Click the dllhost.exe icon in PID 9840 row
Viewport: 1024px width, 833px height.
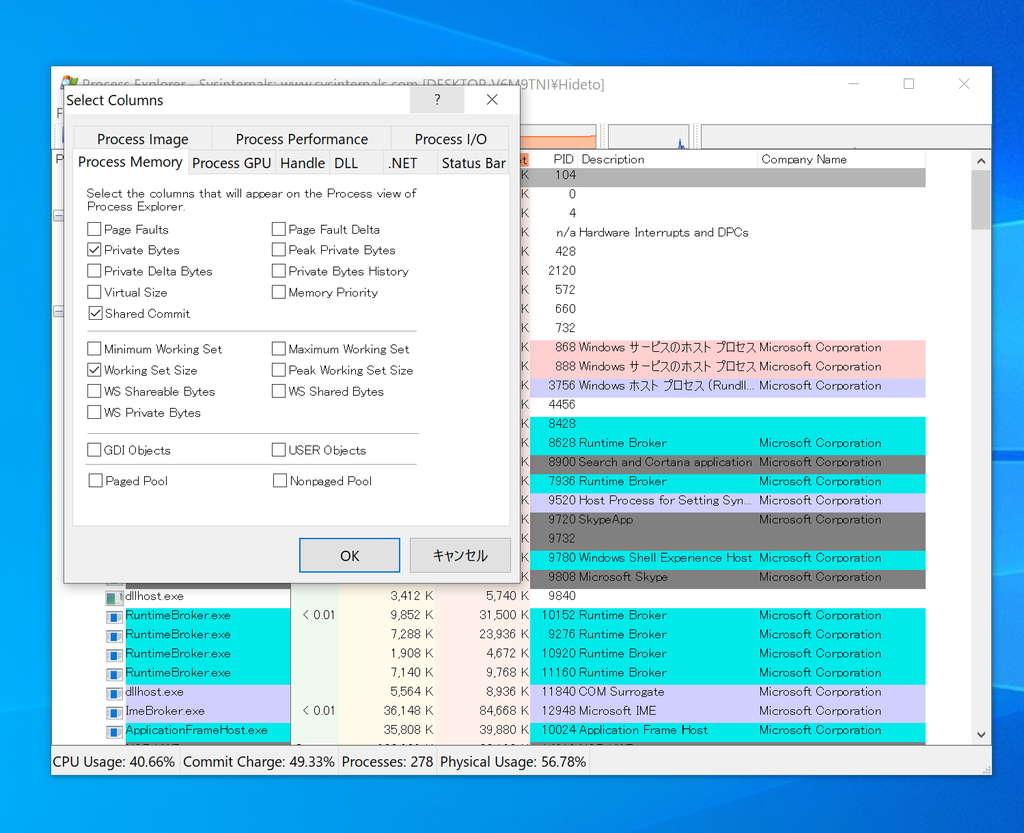(114, 597)
